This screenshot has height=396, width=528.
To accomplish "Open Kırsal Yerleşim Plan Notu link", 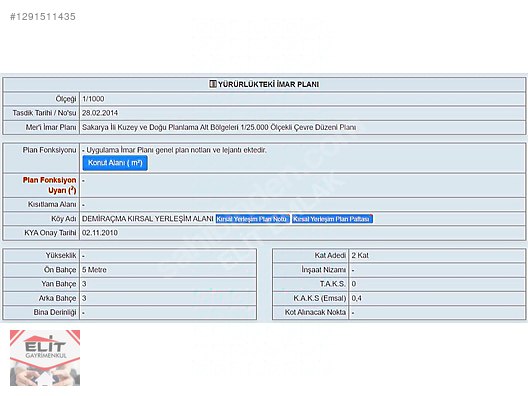I will pos(253,219).
